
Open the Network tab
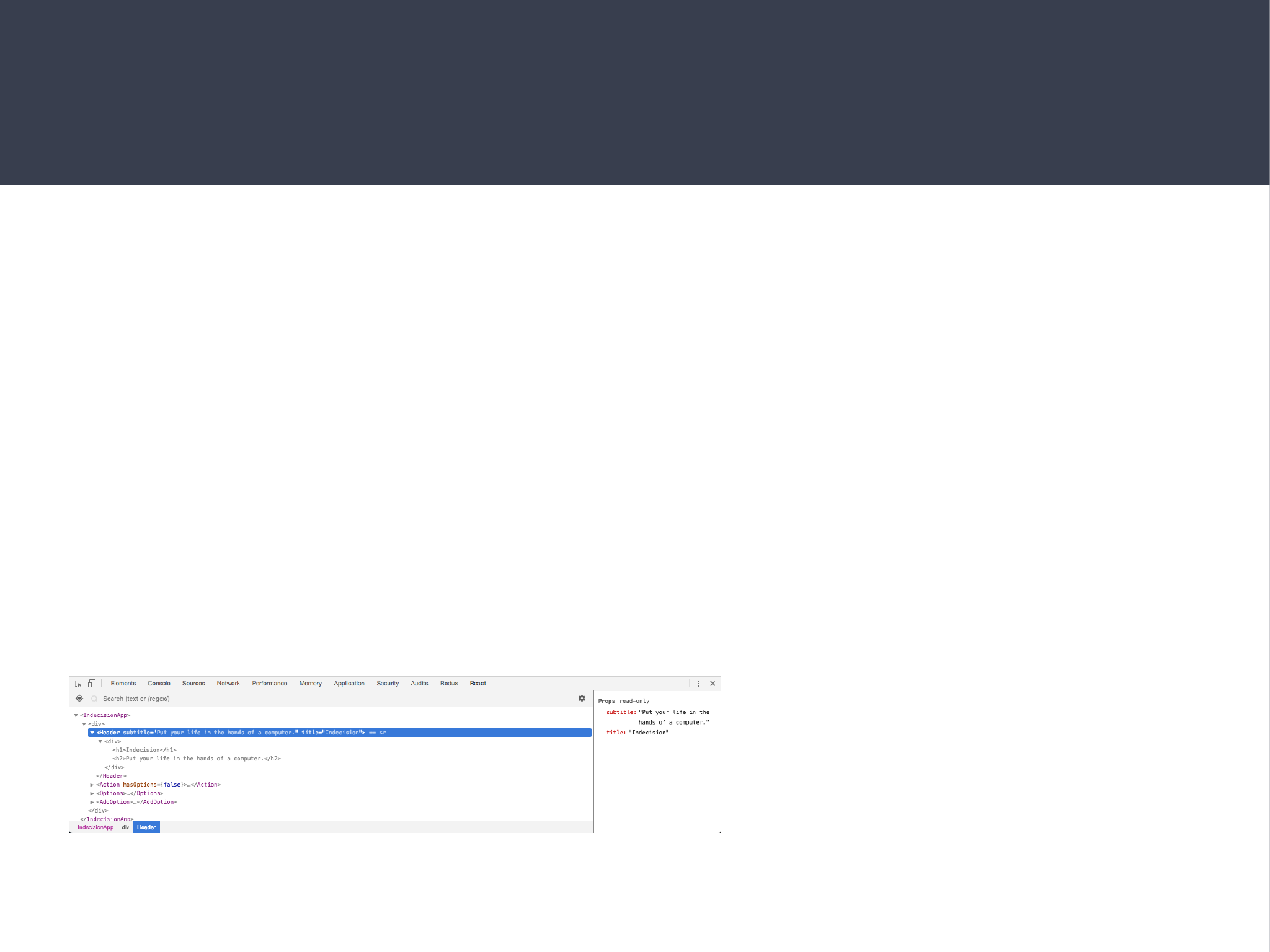click(228, 684)
